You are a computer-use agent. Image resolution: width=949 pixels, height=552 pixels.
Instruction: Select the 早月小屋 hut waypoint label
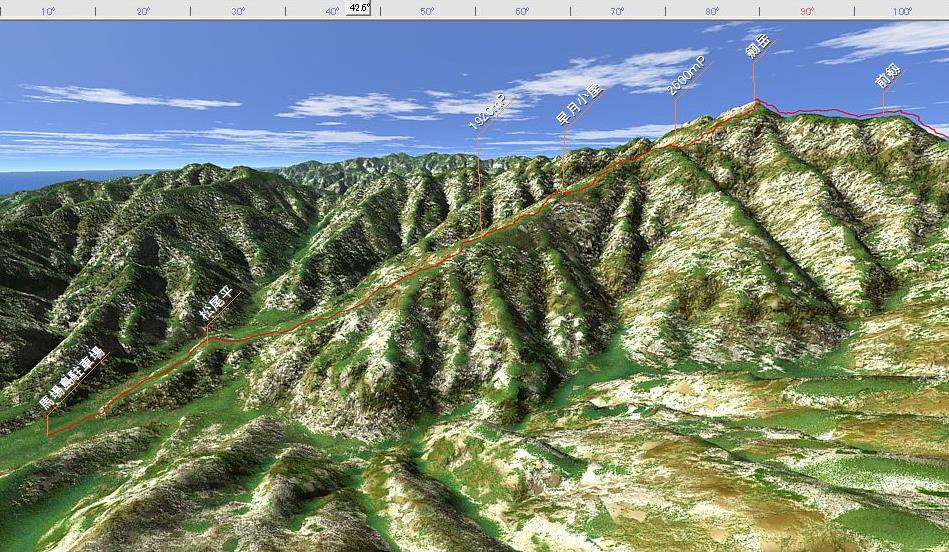point(579,104)
